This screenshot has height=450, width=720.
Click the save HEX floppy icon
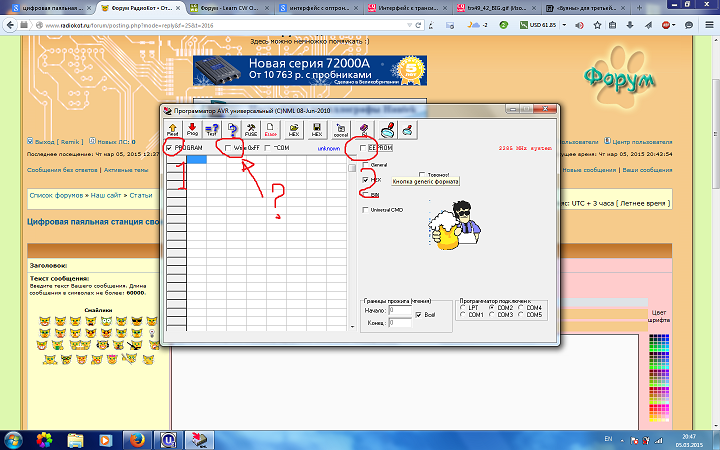317,129
